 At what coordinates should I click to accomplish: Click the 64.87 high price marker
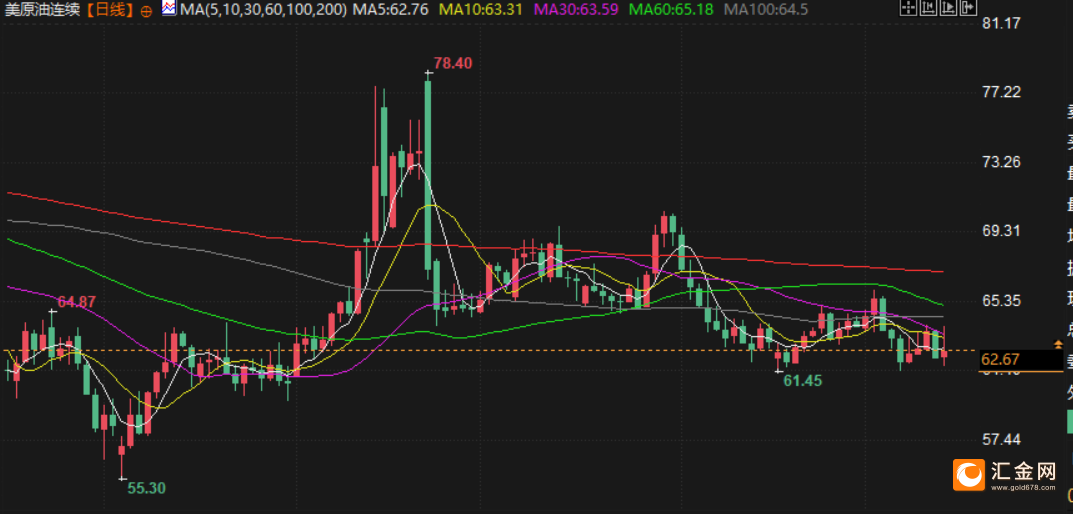pos(77,302)
